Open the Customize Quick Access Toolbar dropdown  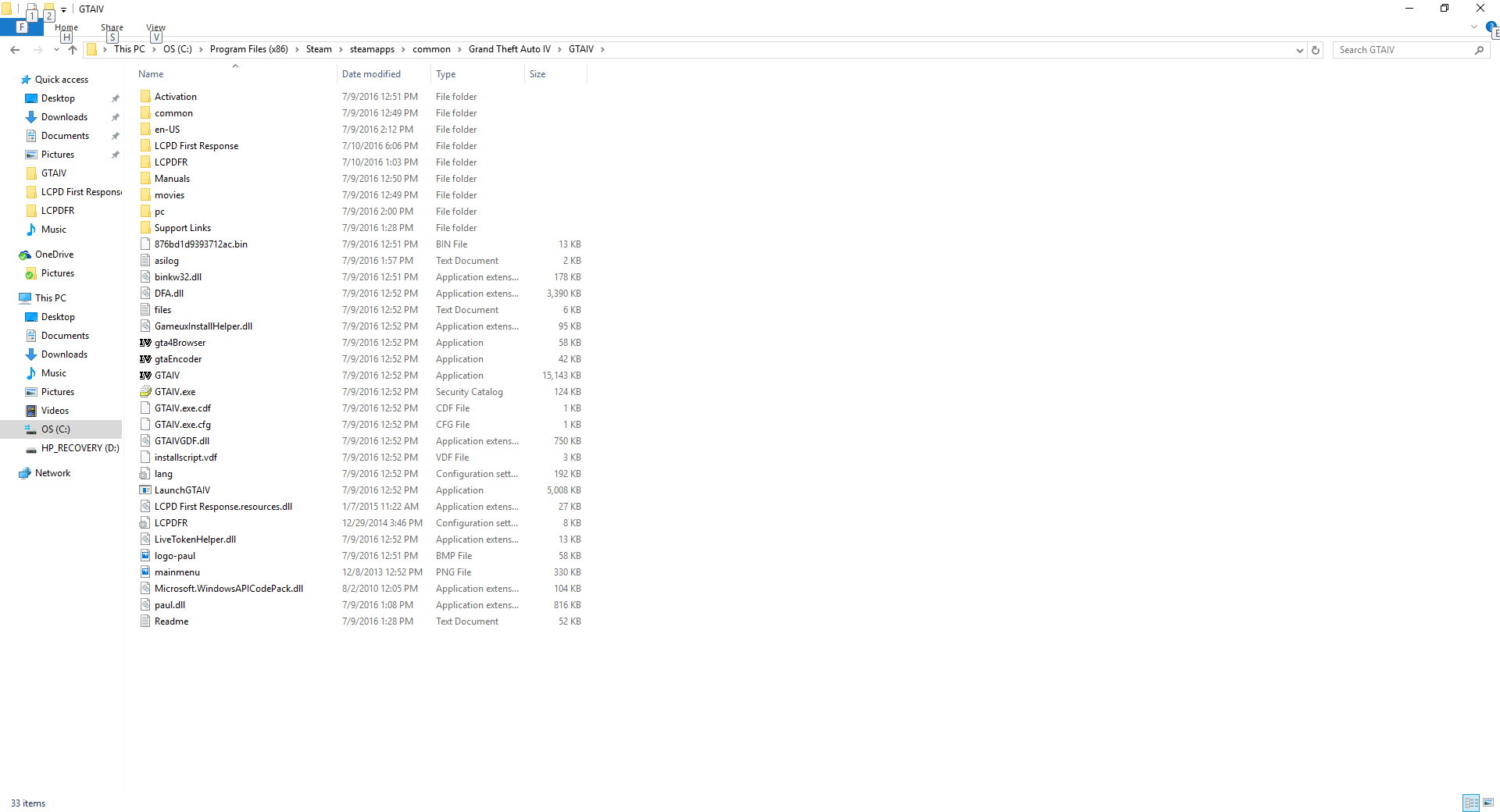[x=63, y=9]
